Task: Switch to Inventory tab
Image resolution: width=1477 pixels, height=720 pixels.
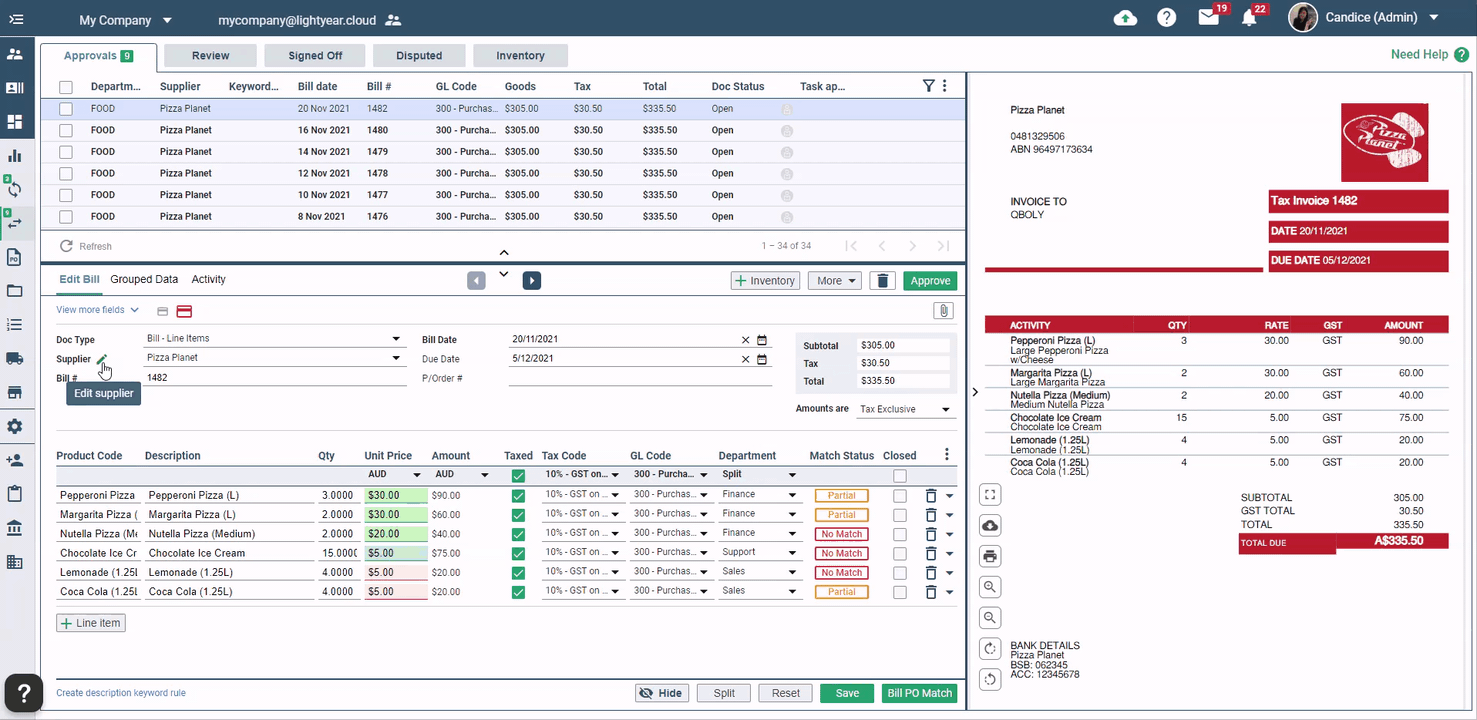Action: 520,56
